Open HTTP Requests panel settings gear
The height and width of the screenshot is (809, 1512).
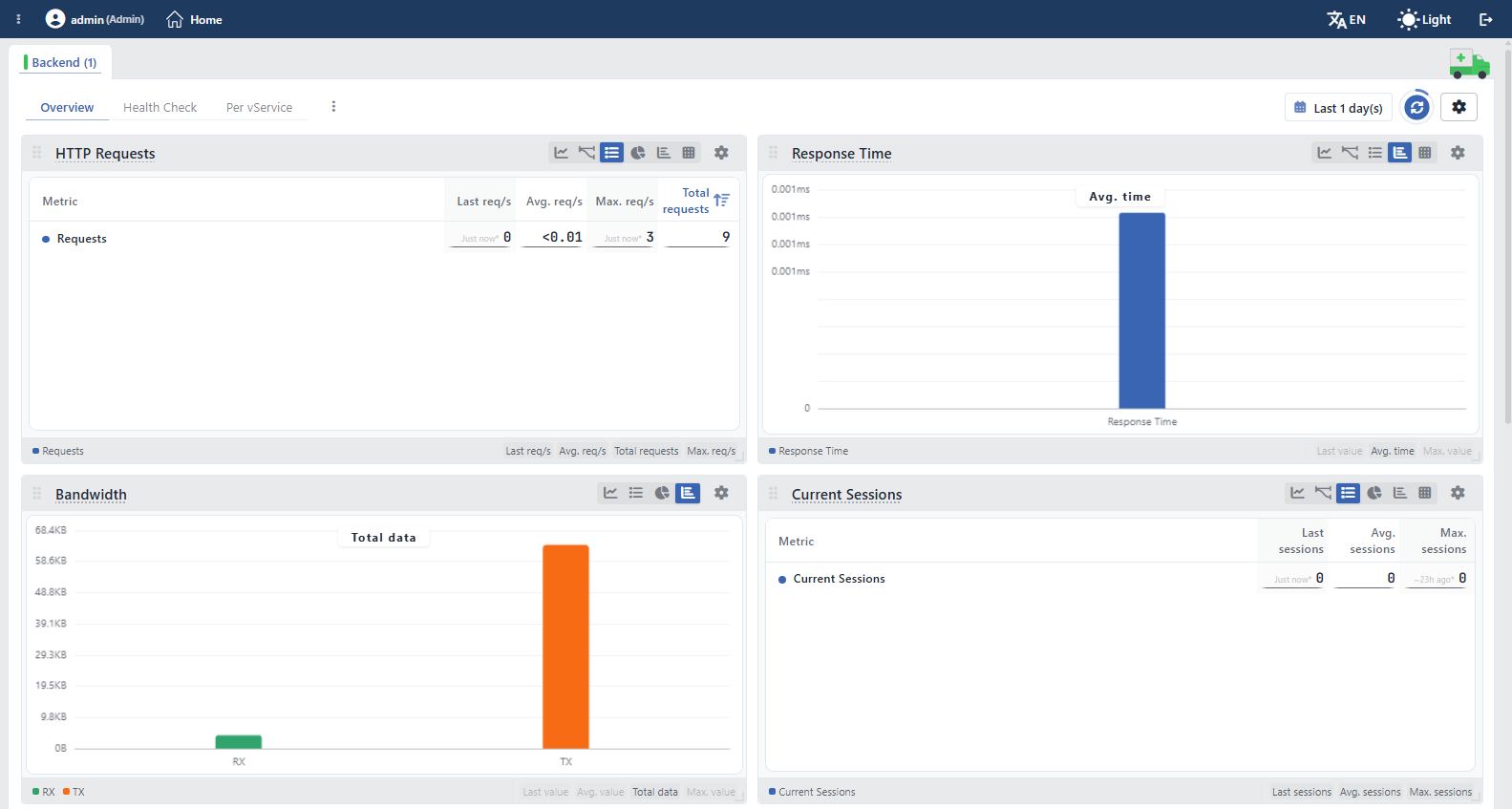tap(721, 153)
